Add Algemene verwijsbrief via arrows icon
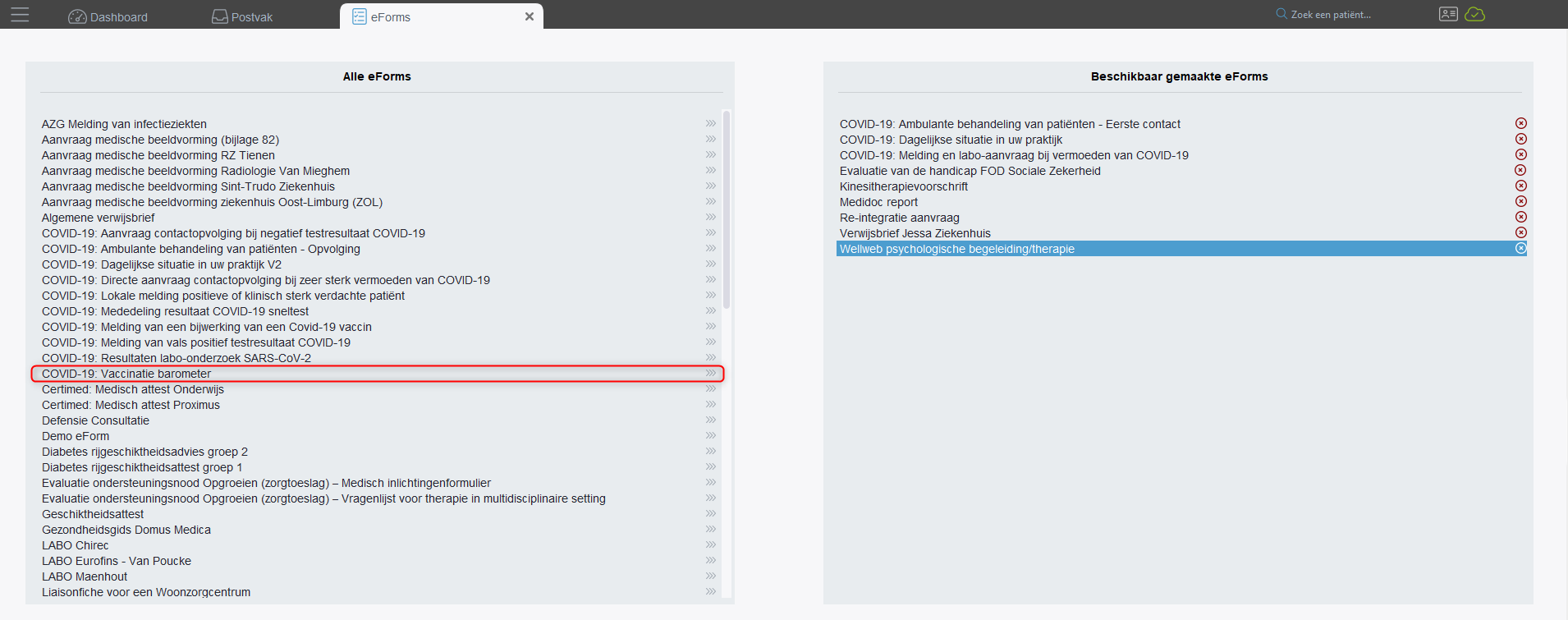The image size is (1568, 620). tap(711, 217)
